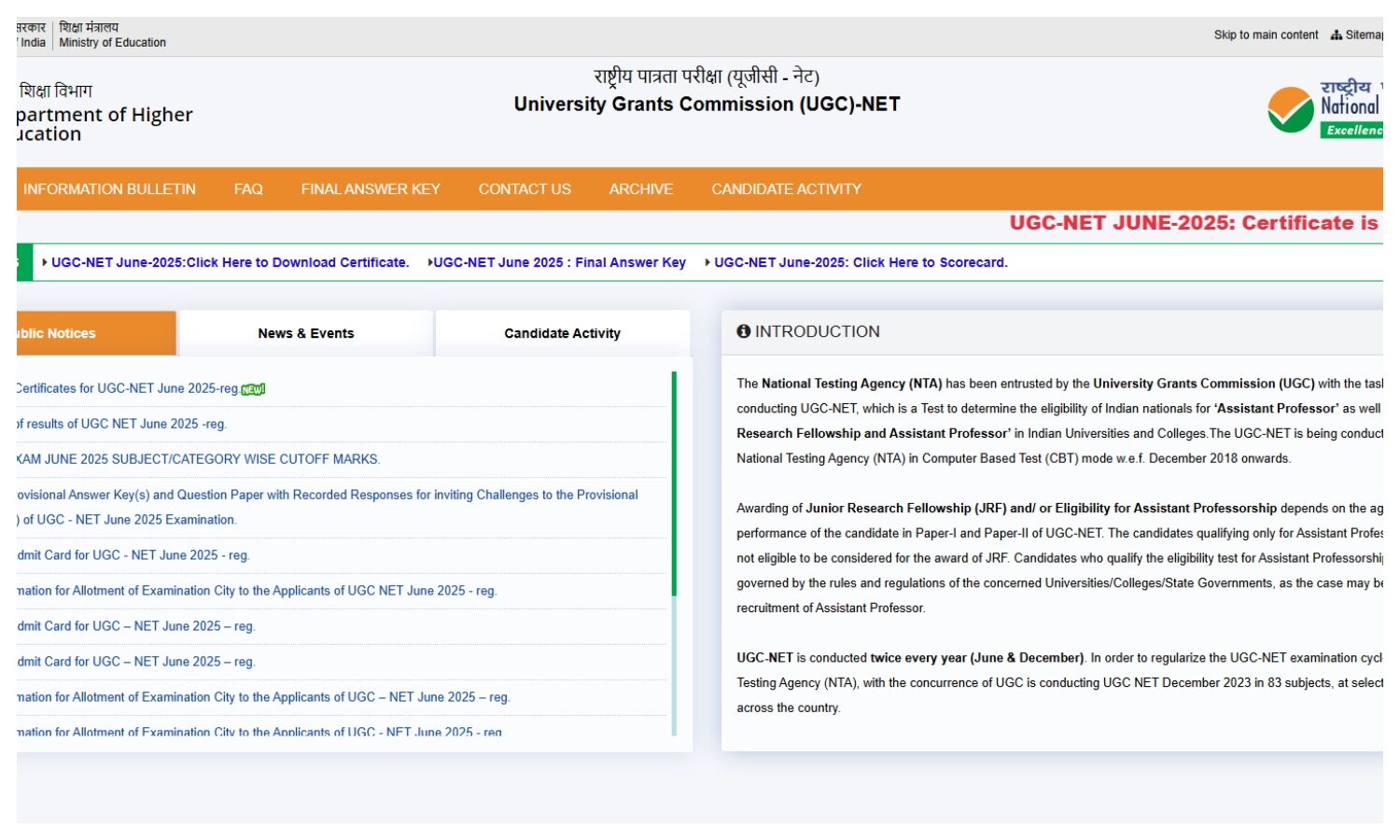1400x840 pixels.
Task: Select the Public Notices tab
Action: coord(95,333)
